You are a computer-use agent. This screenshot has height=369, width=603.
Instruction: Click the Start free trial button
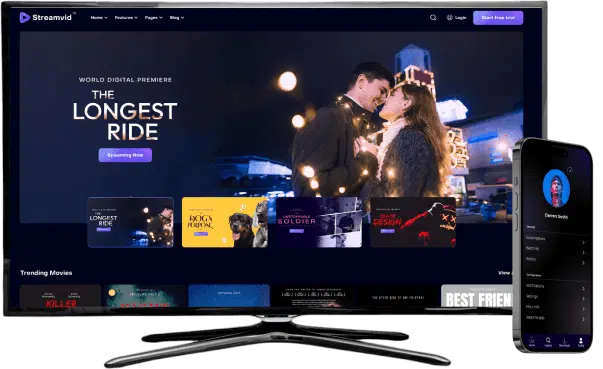[498, 18]
